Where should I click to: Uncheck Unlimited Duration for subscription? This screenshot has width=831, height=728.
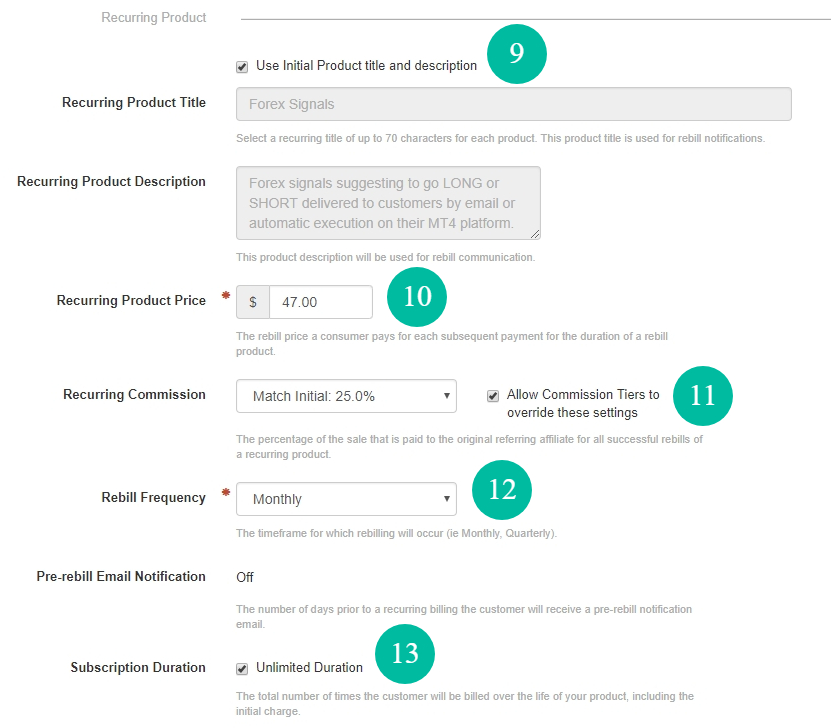242,667
